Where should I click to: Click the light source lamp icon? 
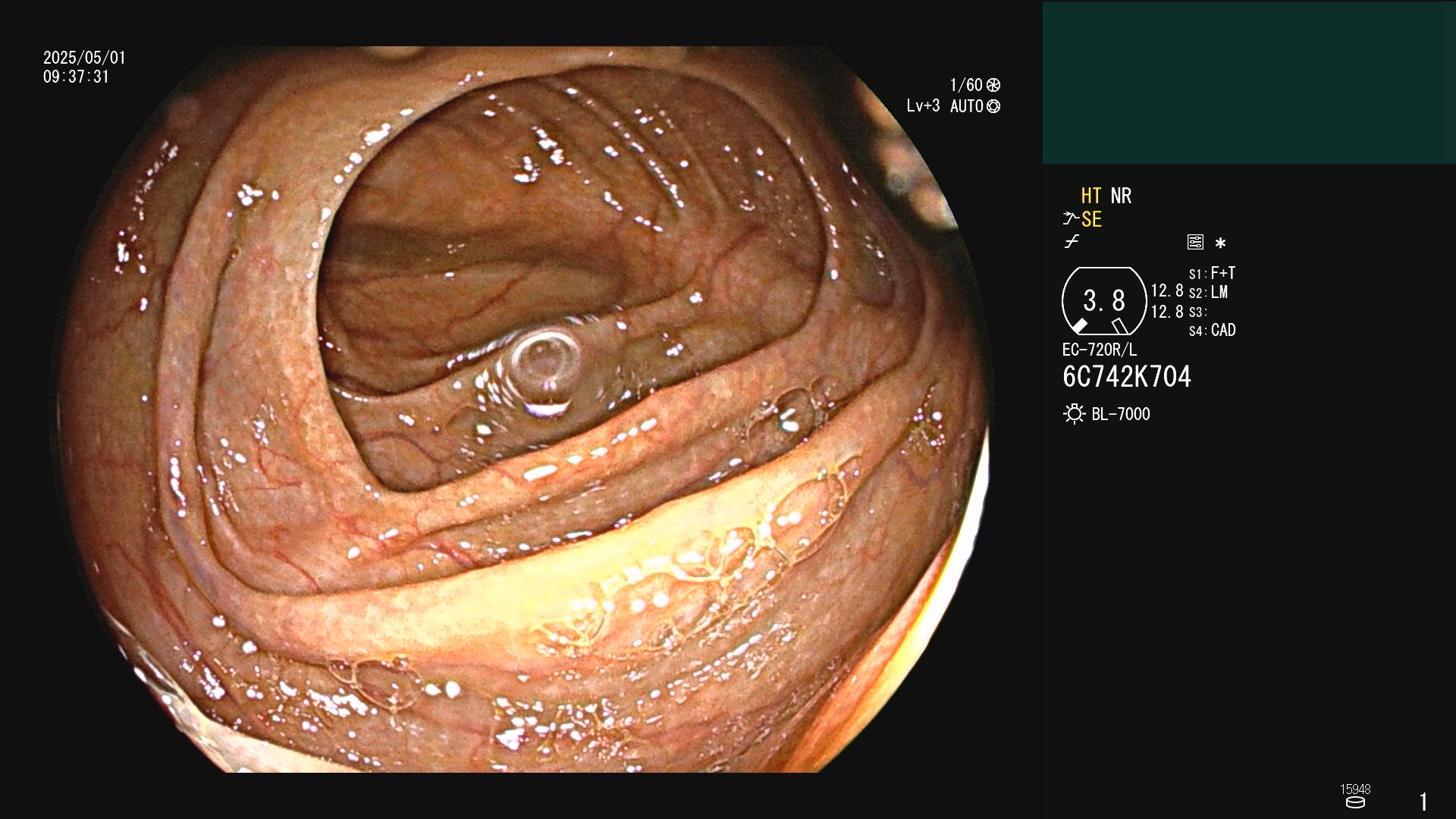pos(1074,414)
